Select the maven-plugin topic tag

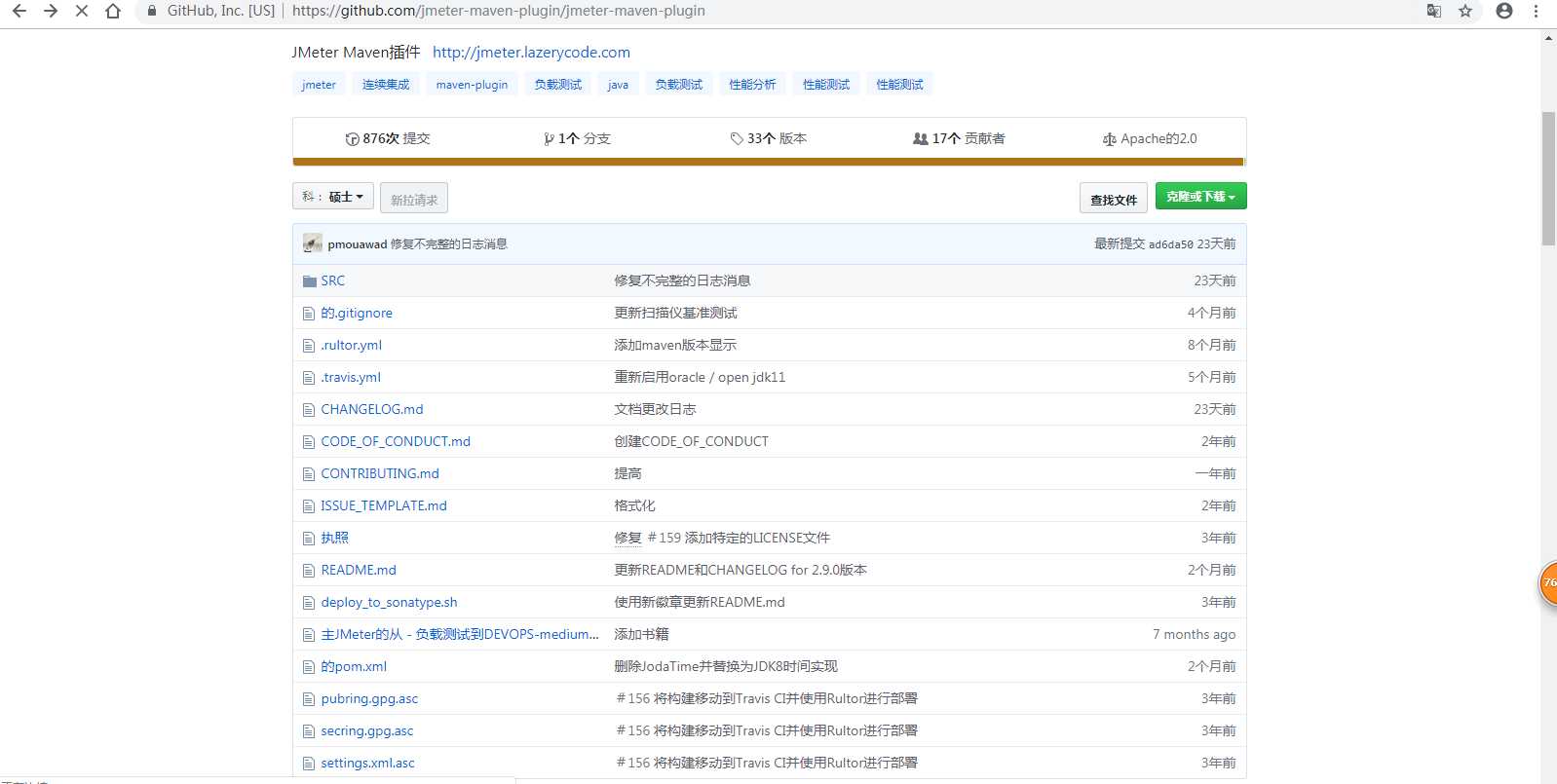coord(472,85)
